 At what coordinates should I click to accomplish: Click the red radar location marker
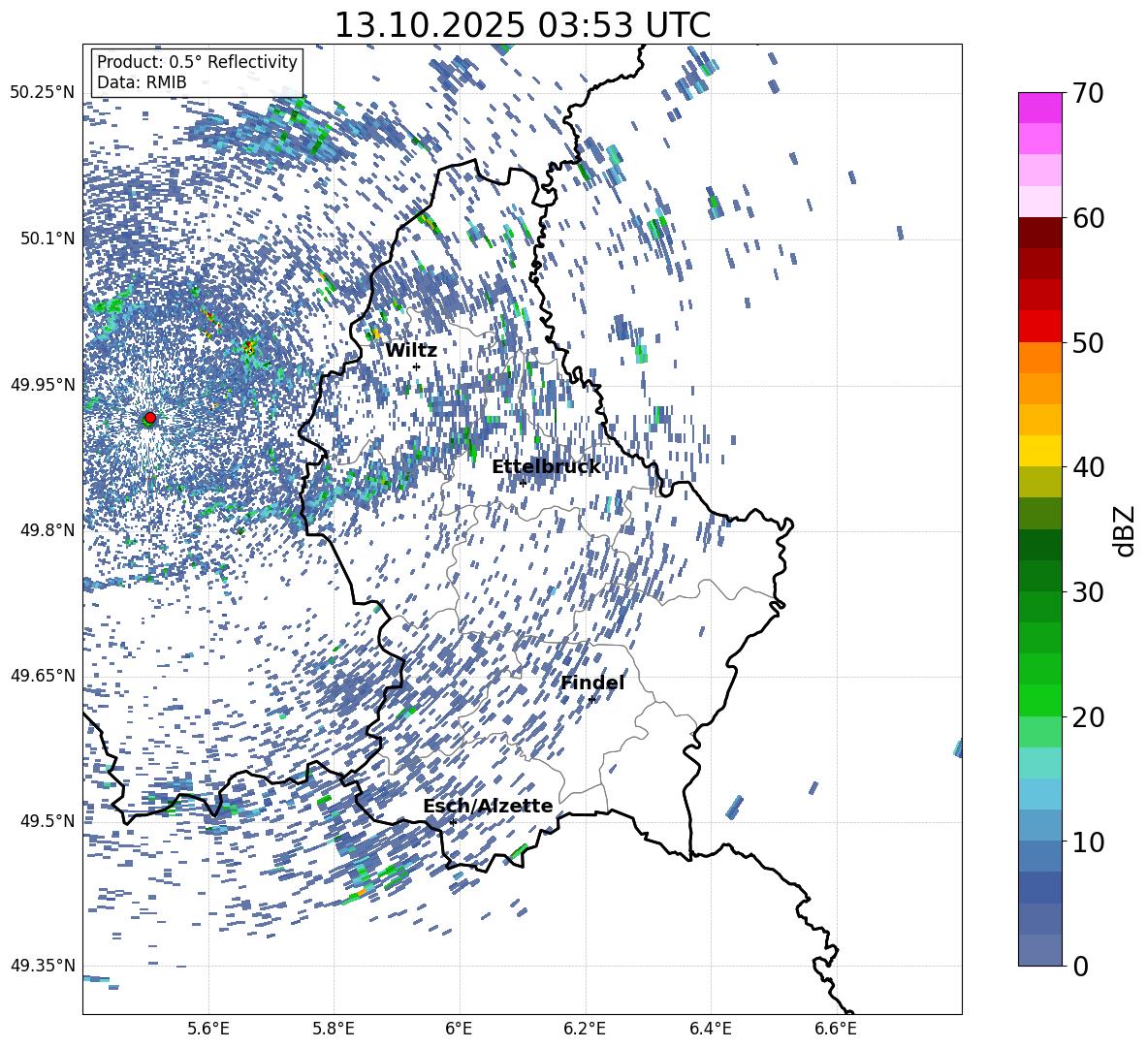150,418
